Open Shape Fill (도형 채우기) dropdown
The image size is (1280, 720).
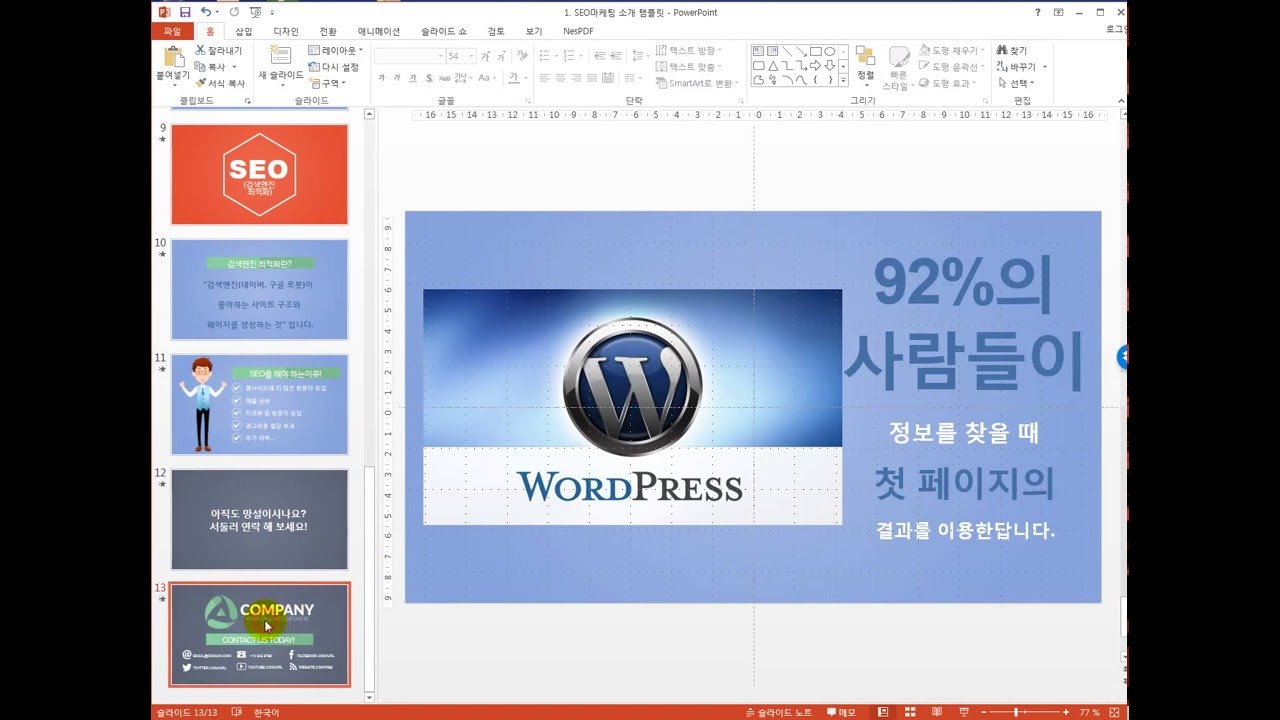click(x=950, y=50)
